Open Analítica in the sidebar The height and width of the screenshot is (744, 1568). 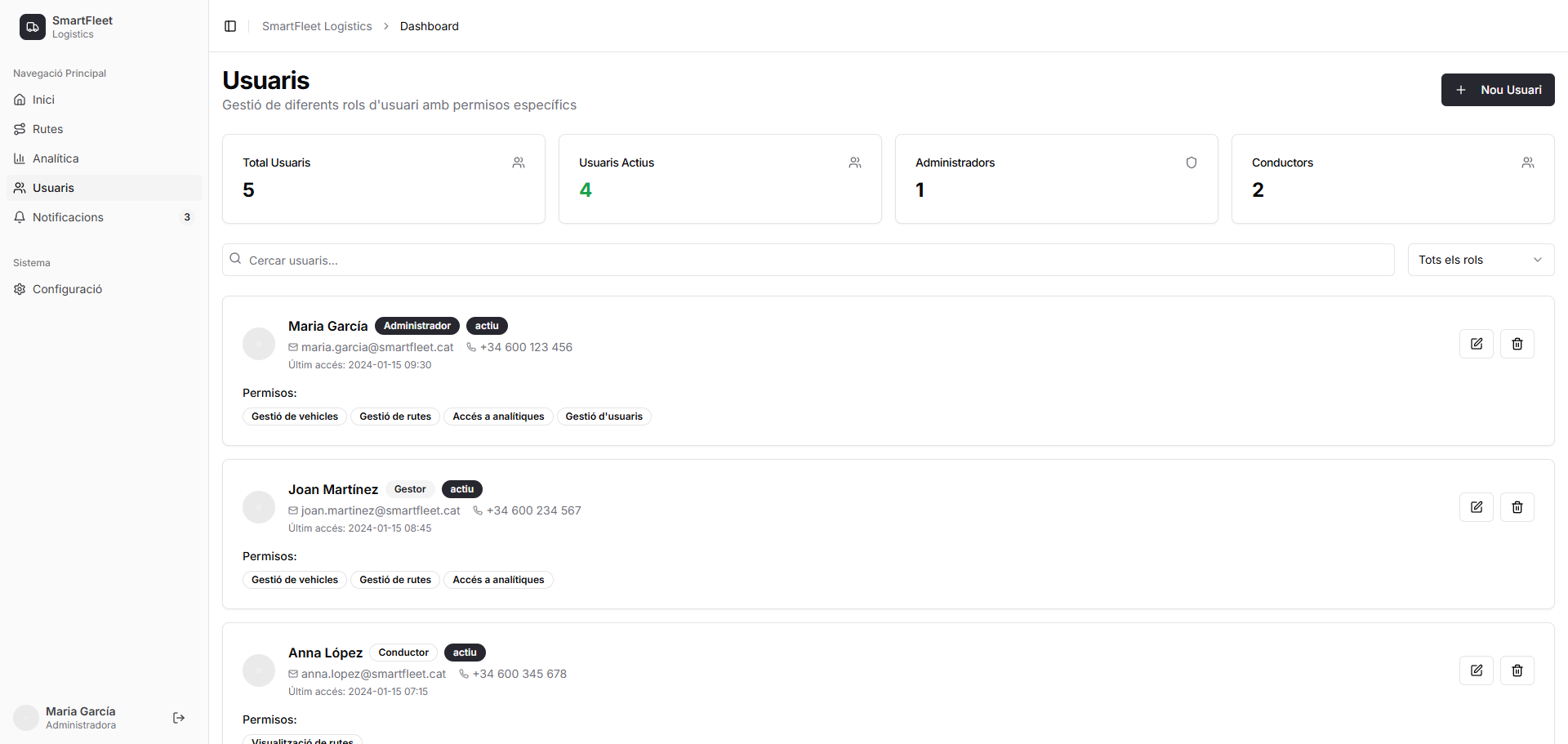click(104, 158)
